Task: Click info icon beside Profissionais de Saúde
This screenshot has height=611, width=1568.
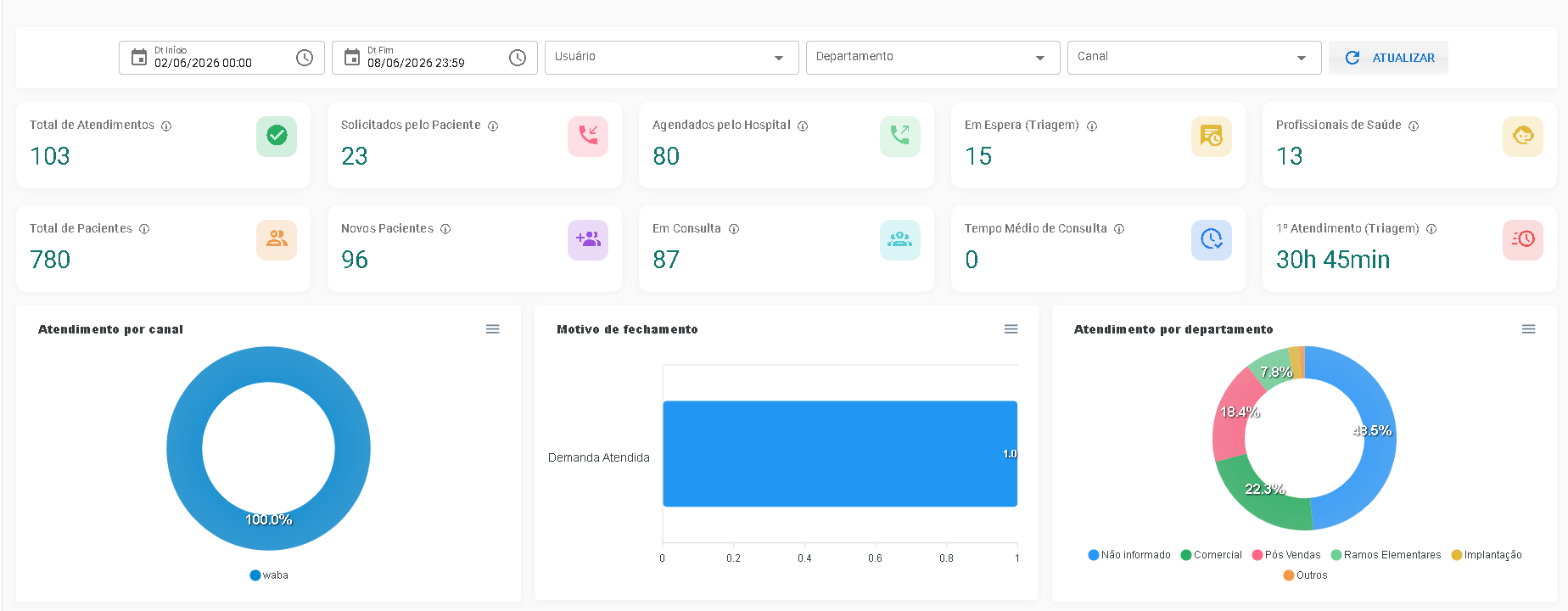Action: (1414, 126)
